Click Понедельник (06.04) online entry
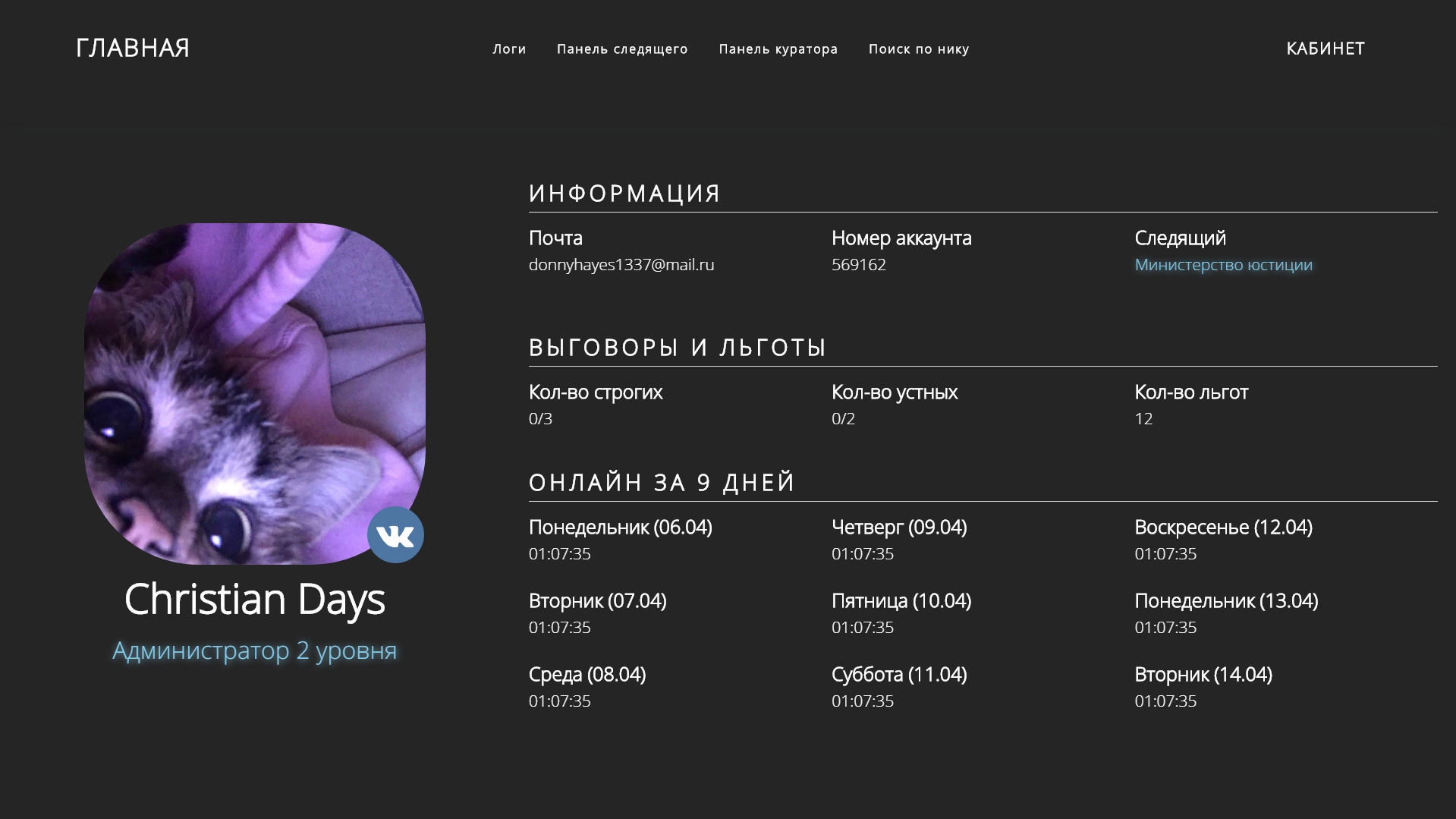This screenshot has width=1456, height=819. [x=621, y=528]
